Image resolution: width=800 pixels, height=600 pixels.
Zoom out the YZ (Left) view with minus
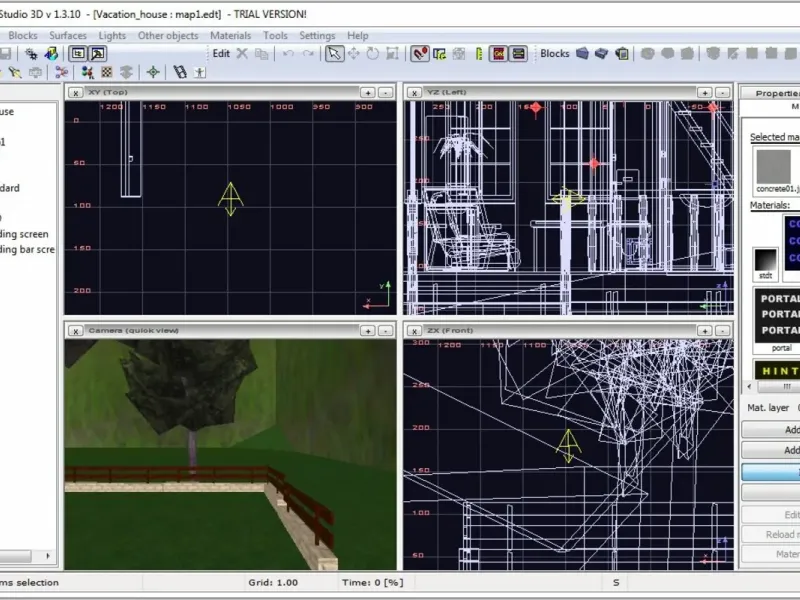(722, 93)
